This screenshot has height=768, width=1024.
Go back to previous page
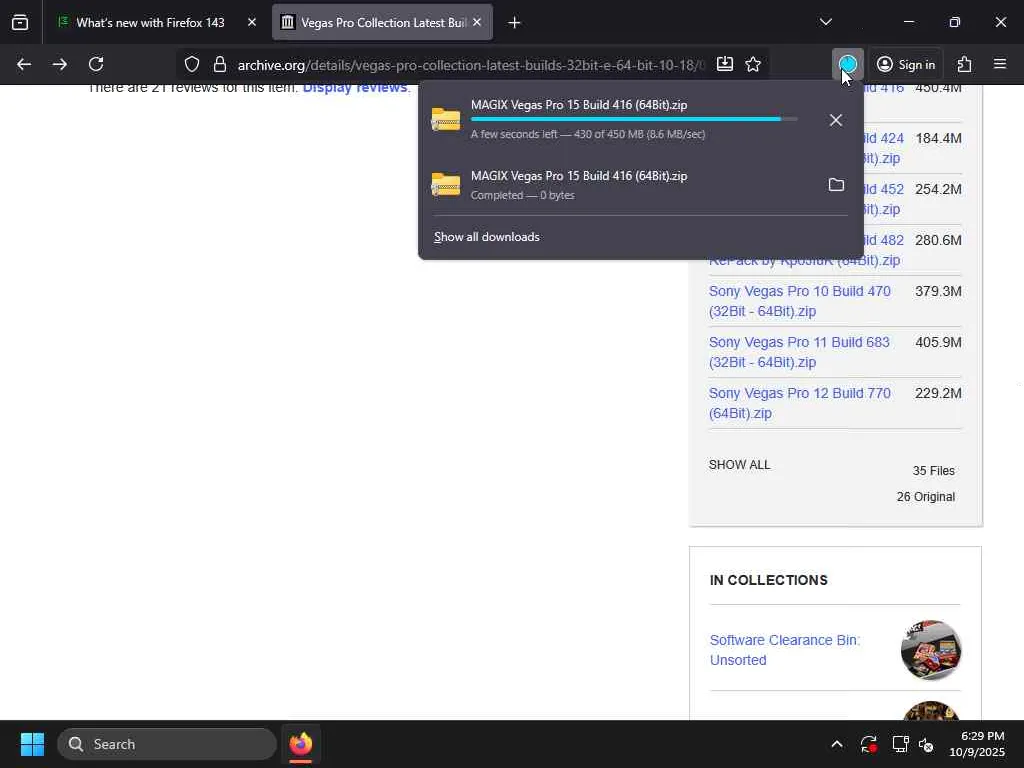(24, 64)
